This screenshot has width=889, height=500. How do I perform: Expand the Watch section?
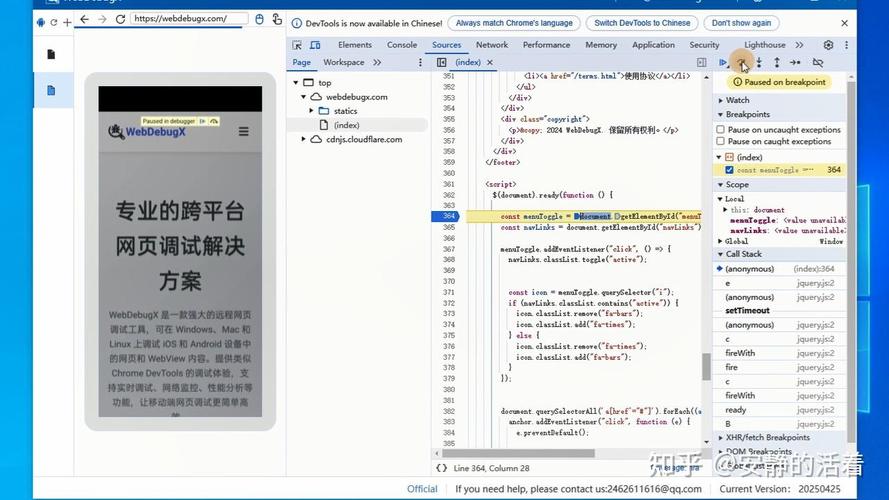737,100
